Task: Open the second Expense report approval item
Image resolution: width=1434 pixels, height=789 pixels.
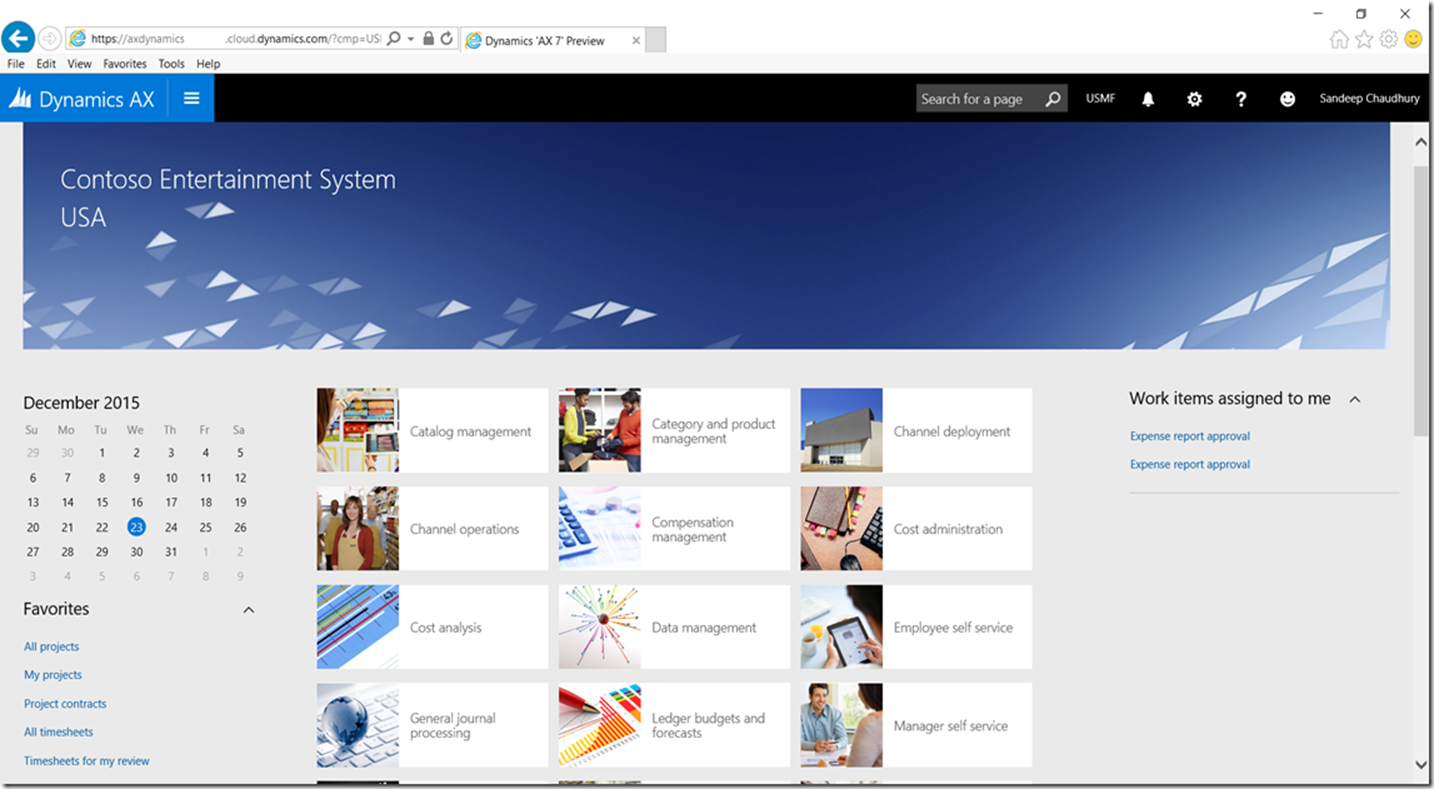Action: (x=1190, y=464)
